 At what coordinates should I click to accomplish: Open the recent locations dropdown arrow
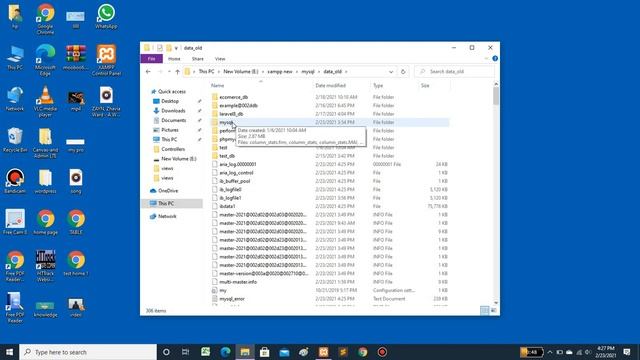169,71
